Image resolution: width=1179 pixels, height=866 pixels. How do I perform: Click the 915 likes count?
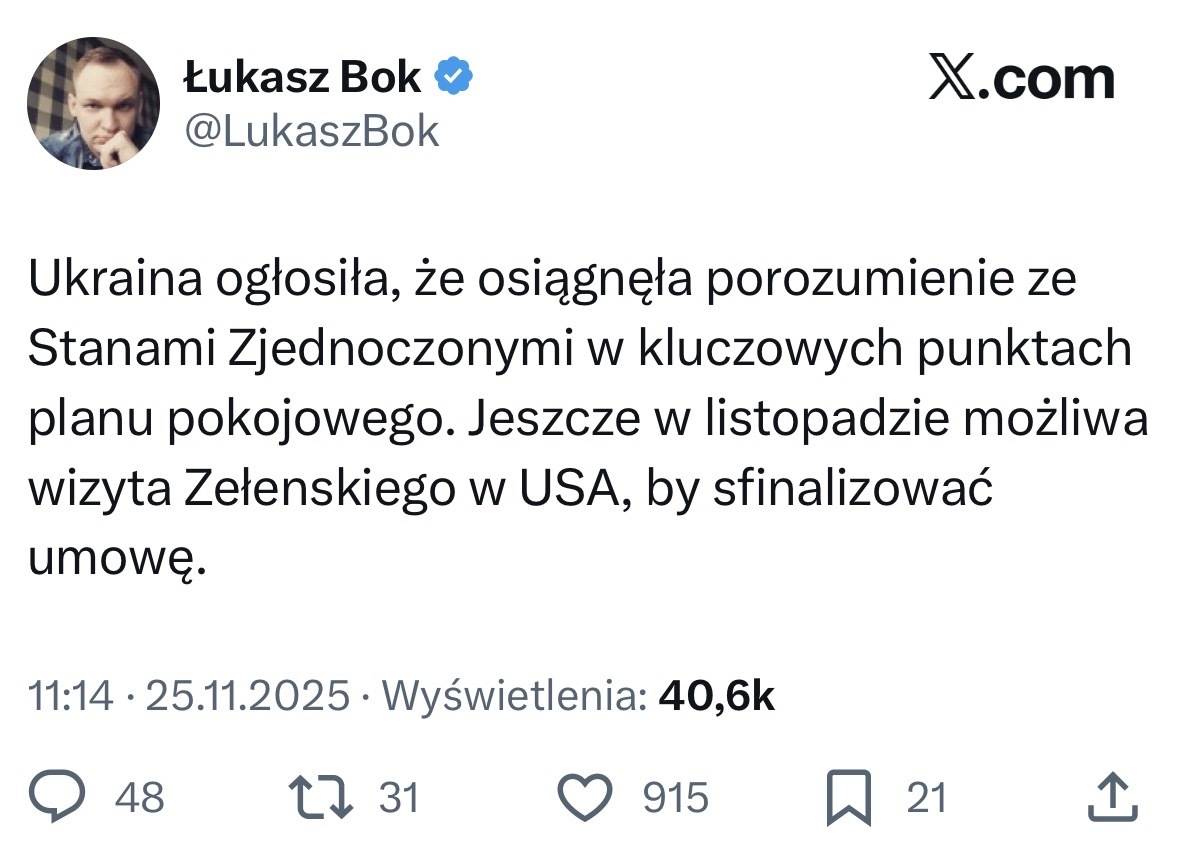675,799
